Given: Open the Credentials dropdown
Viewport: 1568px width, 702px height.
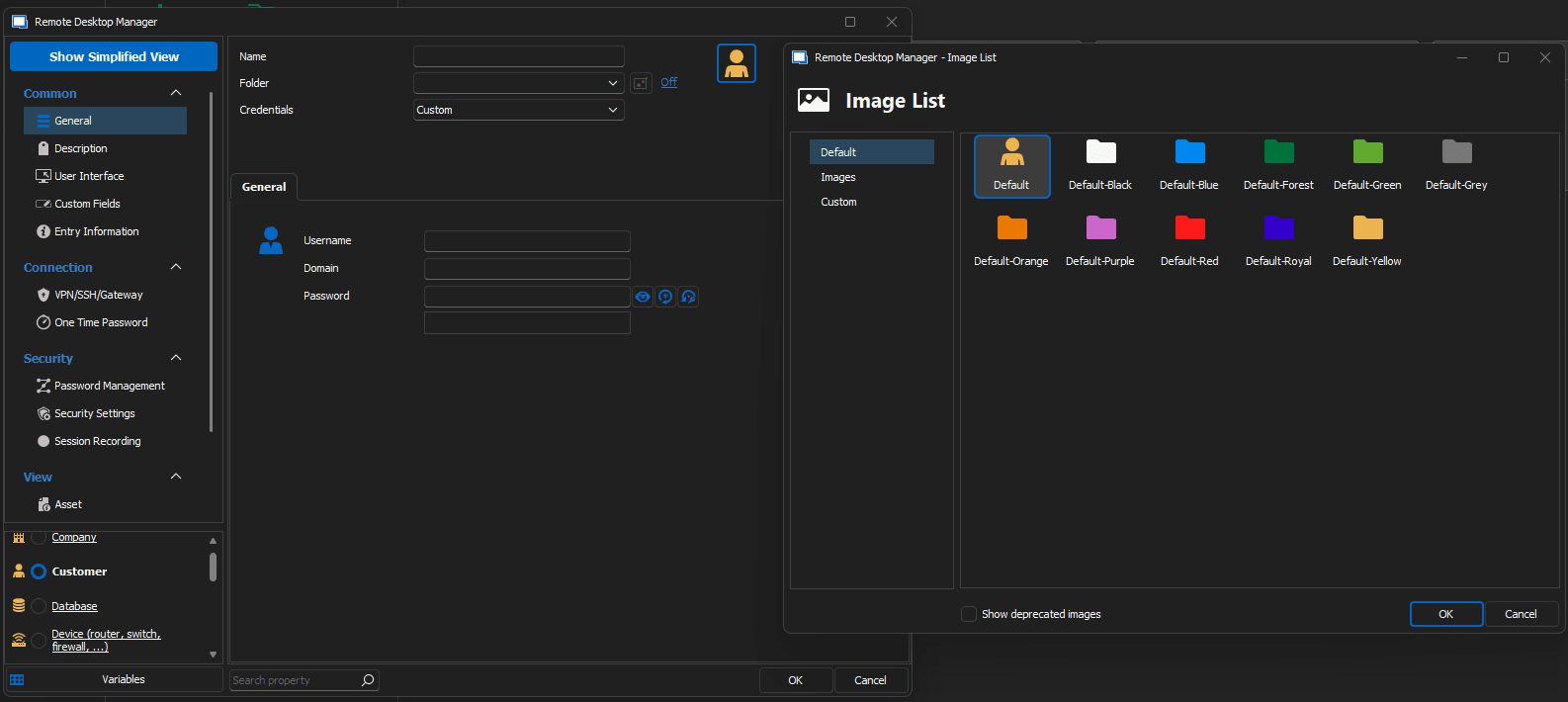Looking at the screenshot, I should 518,110.
